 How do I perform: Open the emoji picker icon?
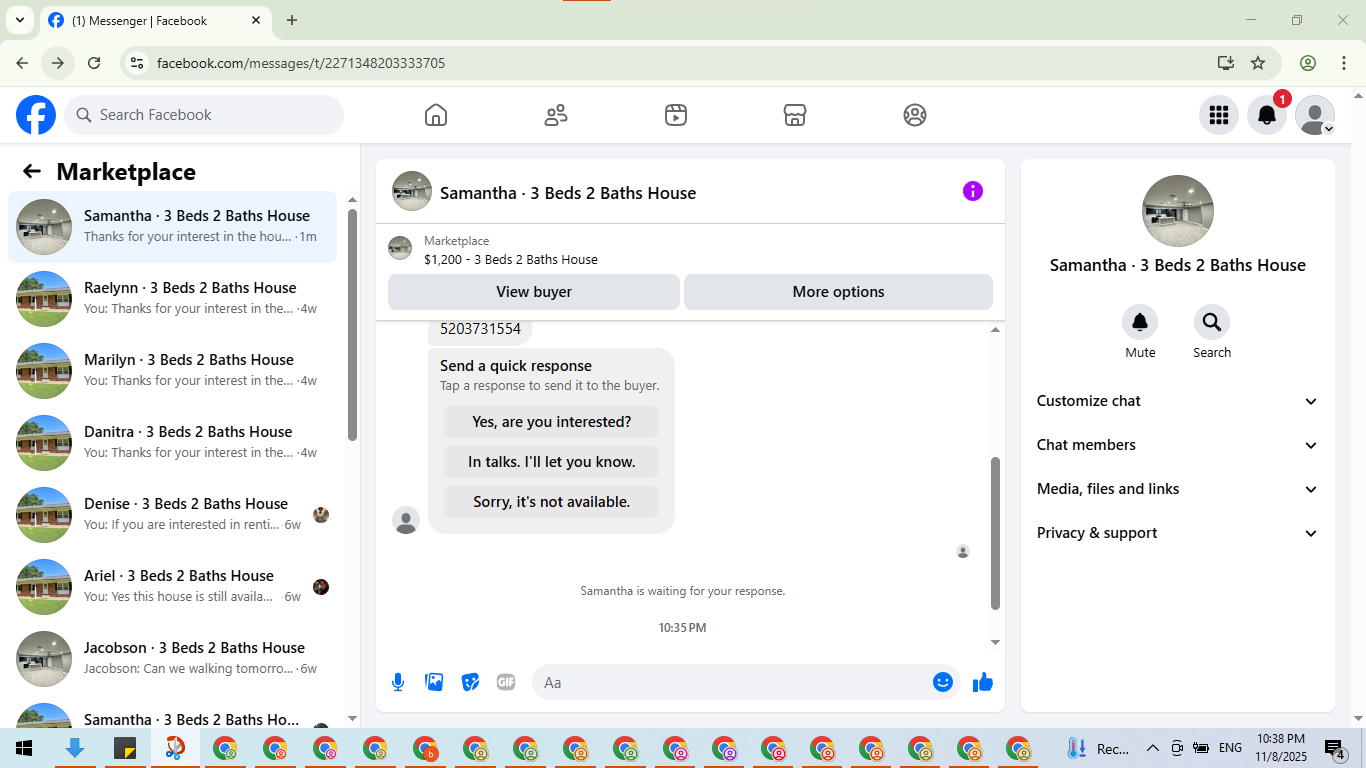pos(943,682)
